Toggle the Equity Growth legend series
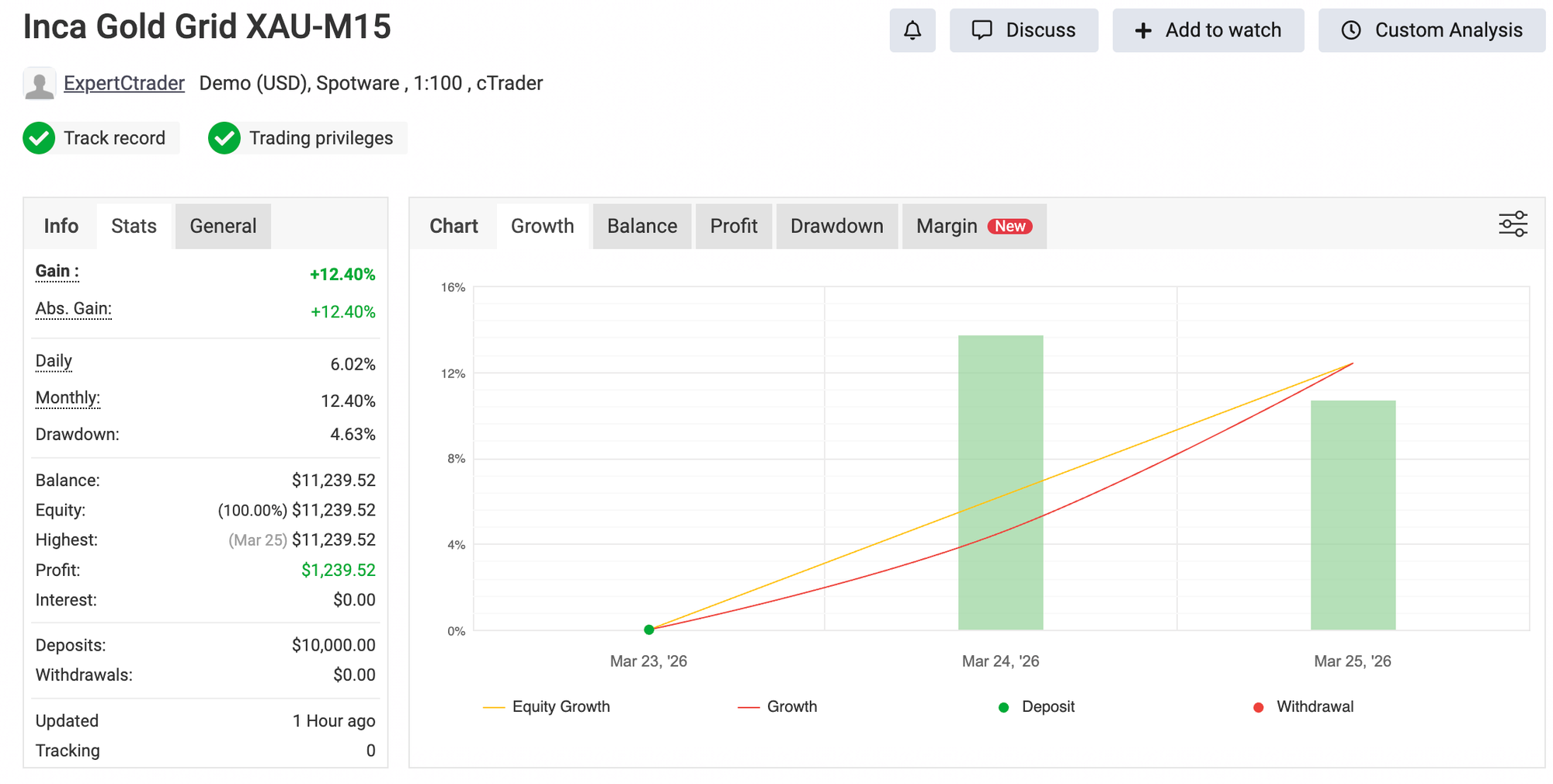The image size is (1553, 784). tap(547, 706)
